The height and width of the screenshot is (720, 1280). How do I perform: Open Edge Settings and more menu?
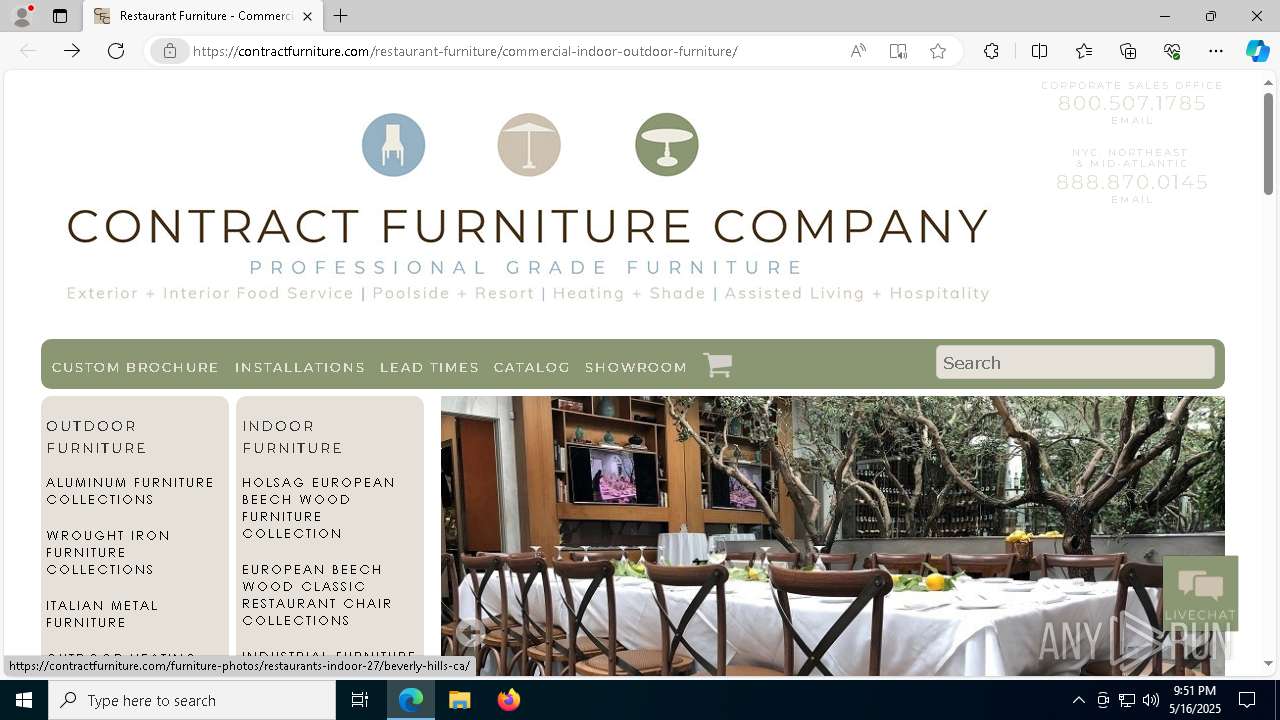point(1216,51)
